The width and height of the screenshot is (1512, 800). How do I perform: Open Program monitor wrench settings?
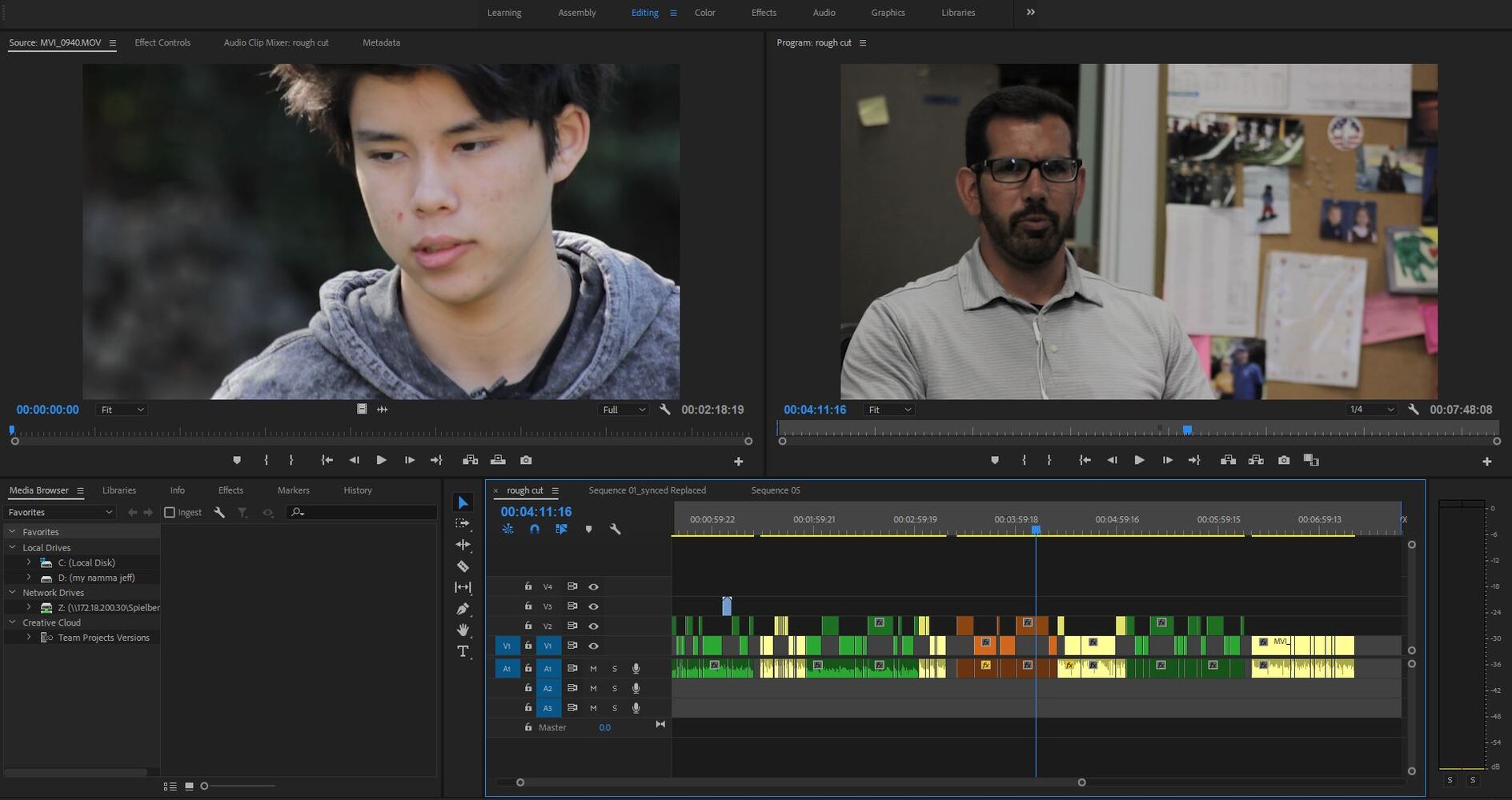tap(1414, 410)
